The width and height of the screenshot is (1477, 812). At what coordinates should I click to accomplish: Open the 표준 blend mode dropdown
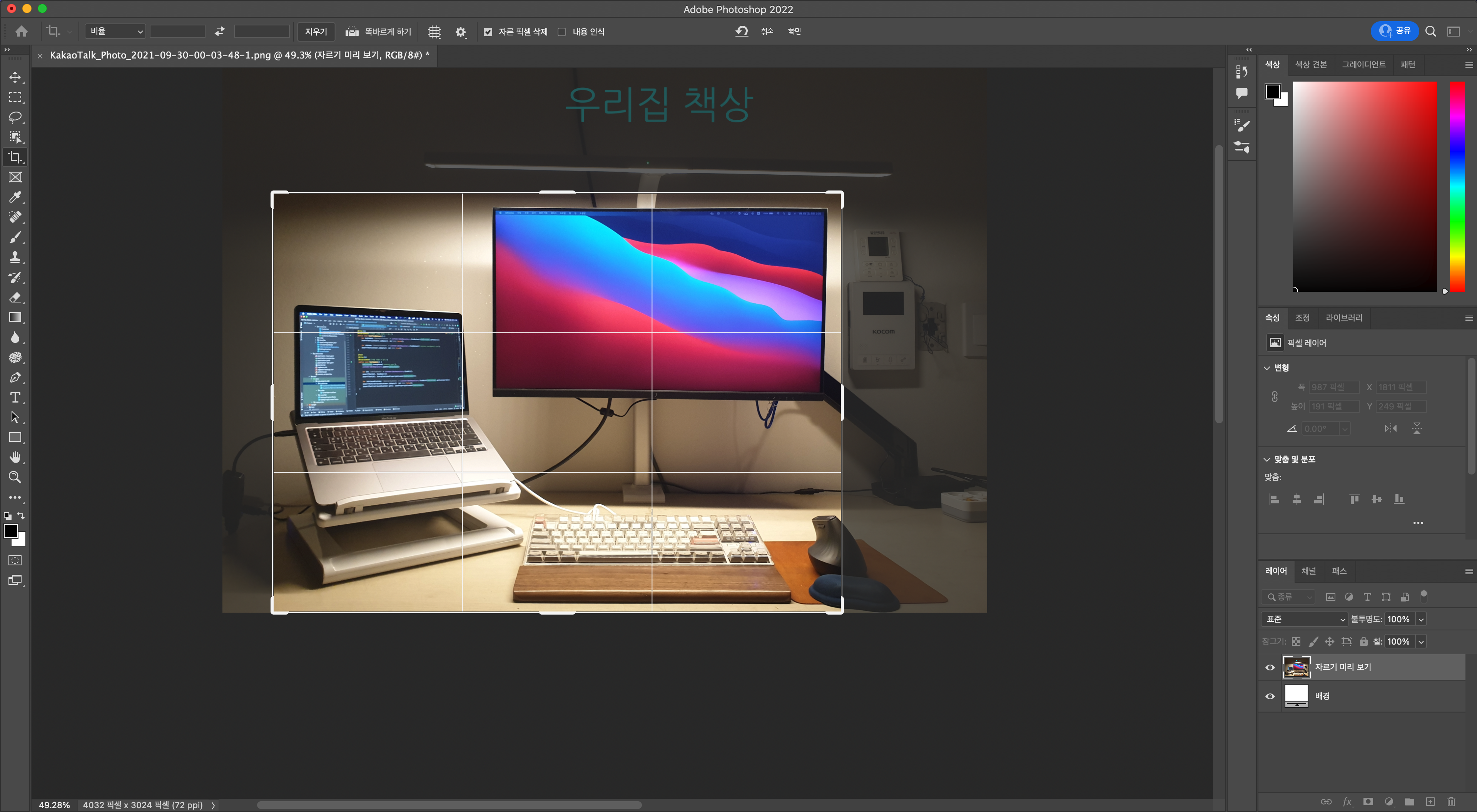pyautogui.click(x=1303, y=619)
